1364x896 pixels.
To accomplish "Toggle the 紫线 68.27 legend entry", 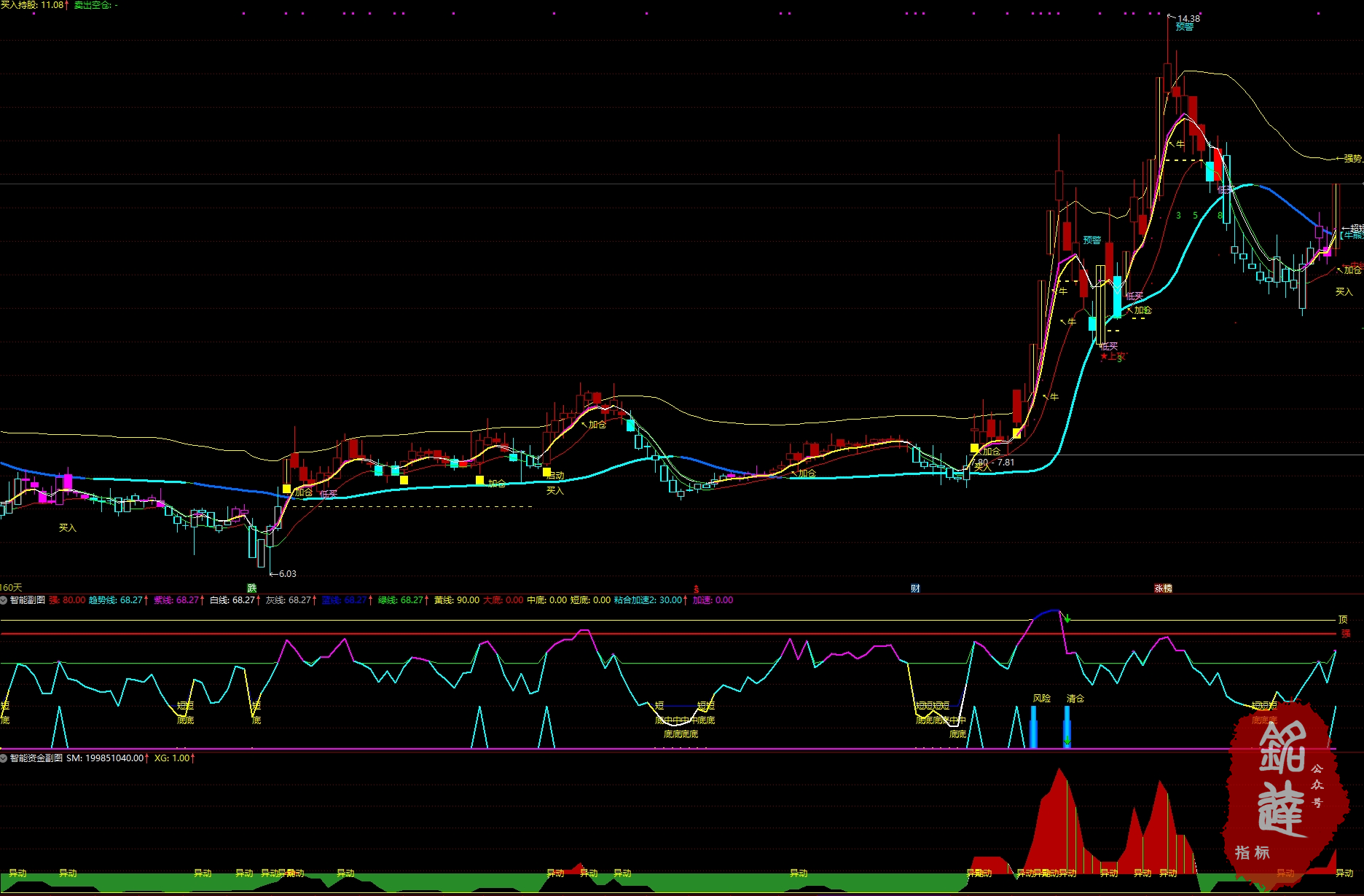I will coord(177,600).
